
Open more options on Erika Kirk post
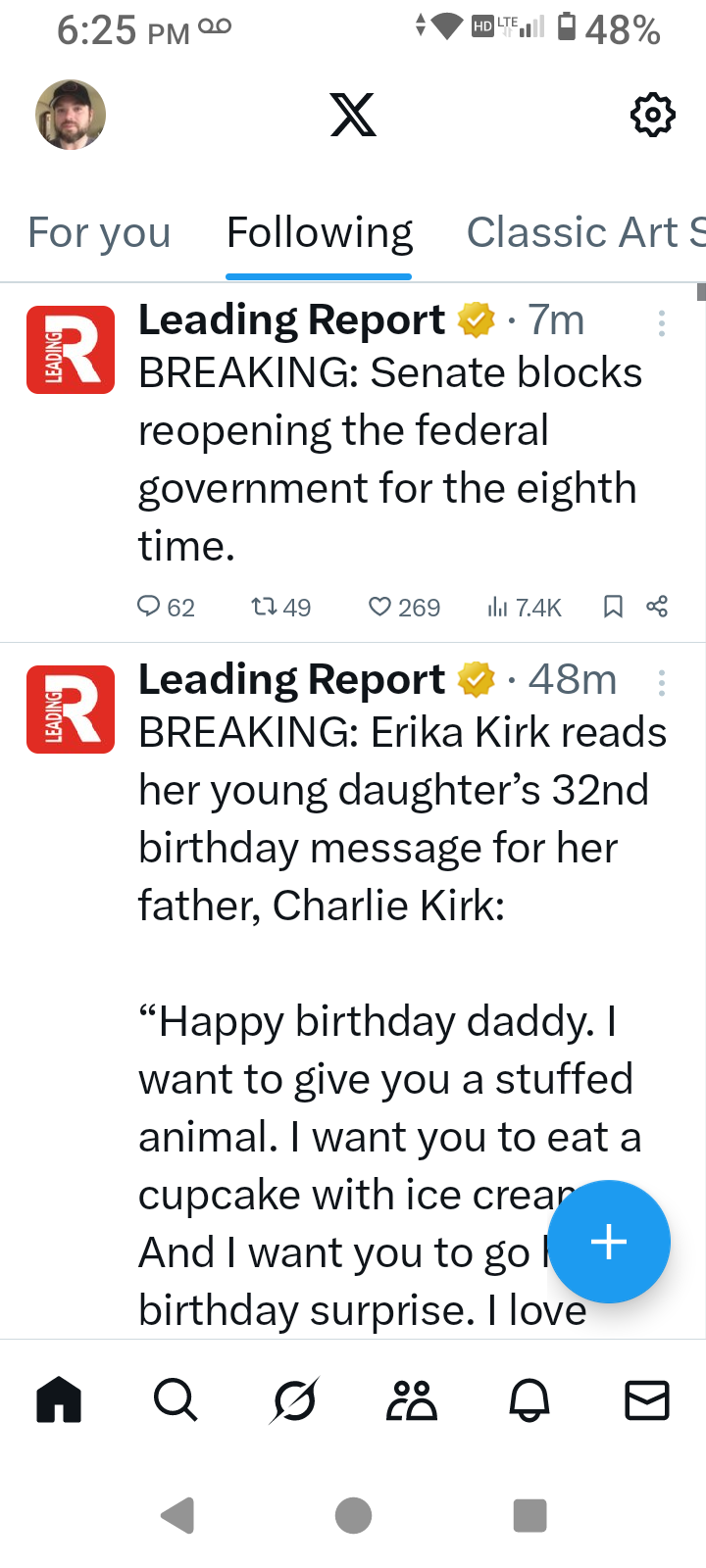click(662, 682)
